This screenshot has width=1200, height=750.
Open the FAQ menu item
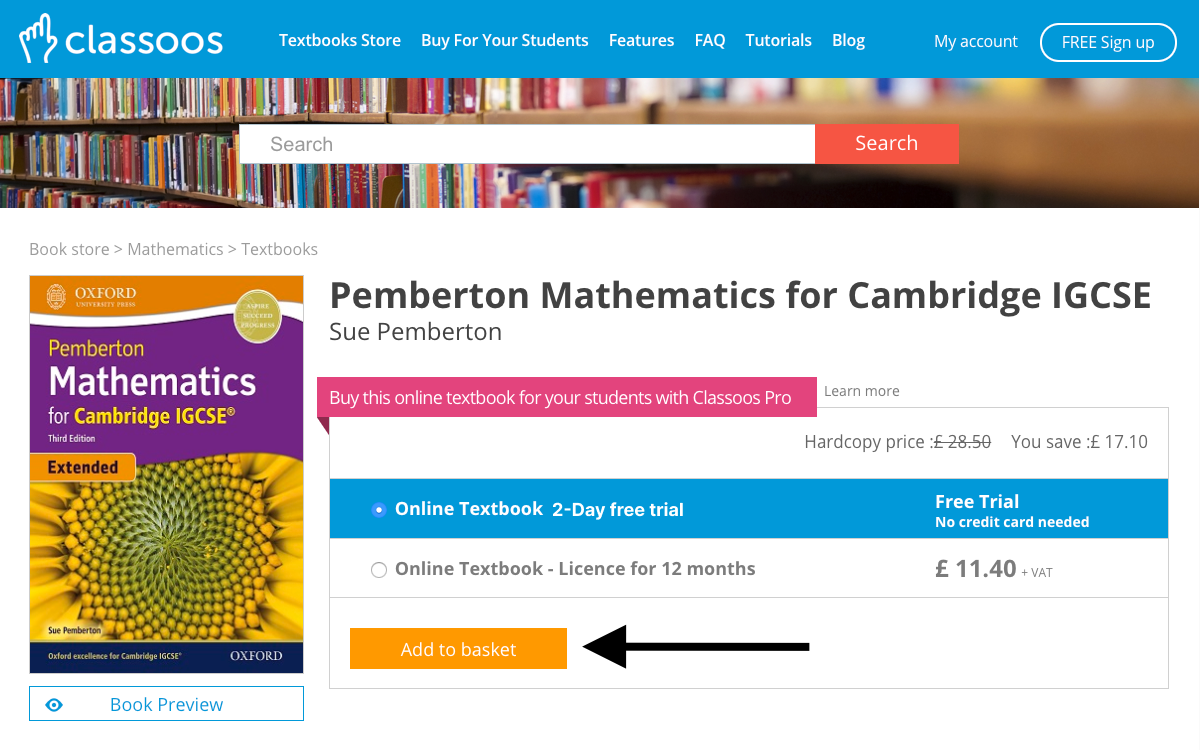(x=709, y=41)
